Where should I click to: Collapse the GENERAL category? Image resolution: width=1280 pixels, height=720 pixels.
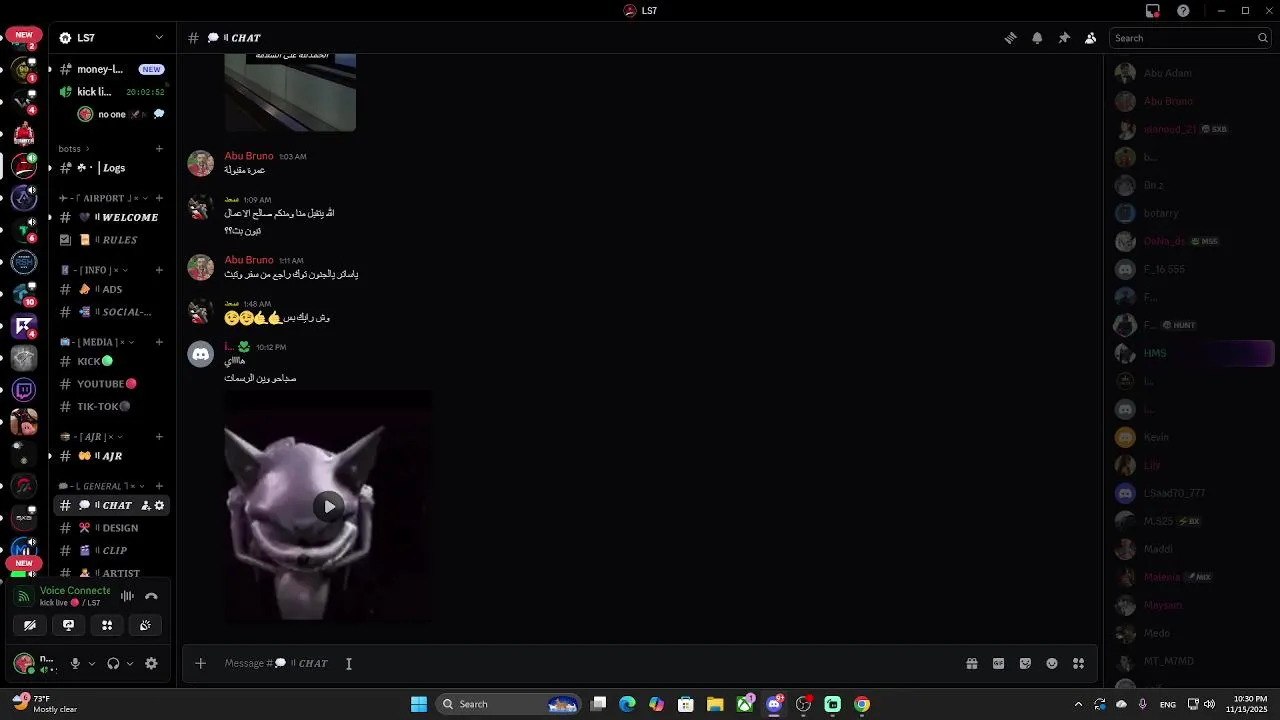pos(104,486)
